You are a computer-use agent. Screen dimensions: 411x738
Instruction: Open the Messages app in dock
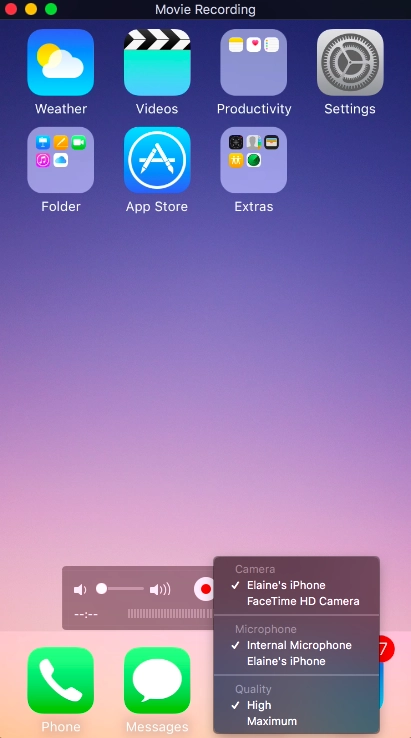(157, 680)
